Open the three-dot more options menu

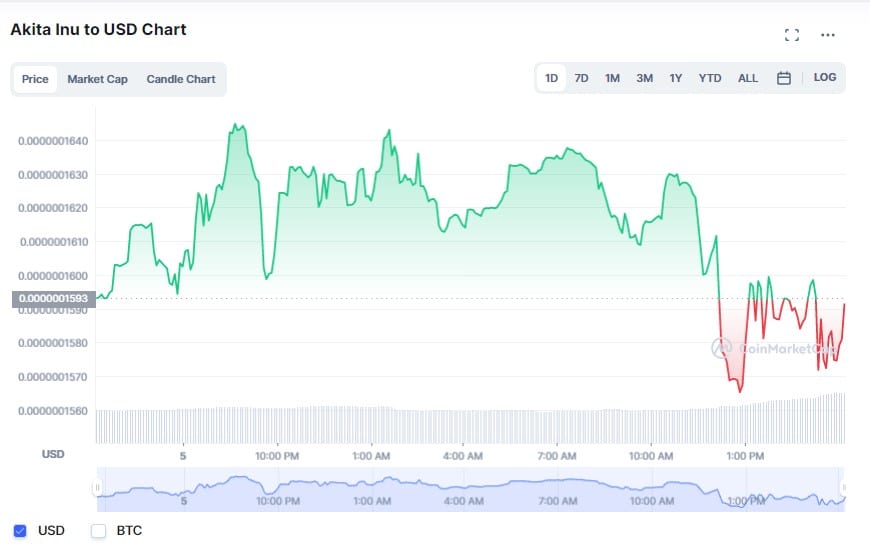coord(828,35)
